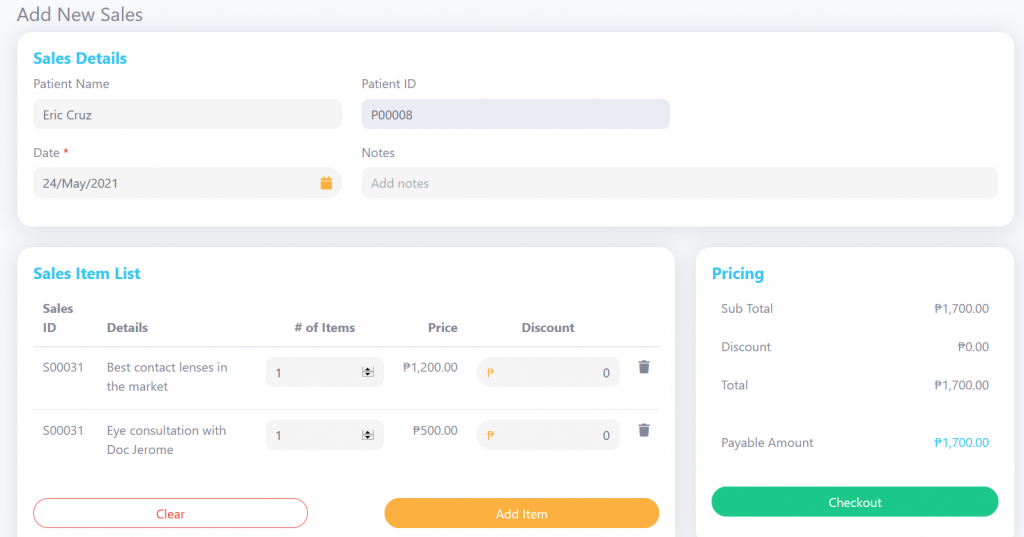The width and height of the screenshot is (1024, 537).
Task: Select the Sales Item List heading
Action: pyautogui.click(x=87, y=273)
